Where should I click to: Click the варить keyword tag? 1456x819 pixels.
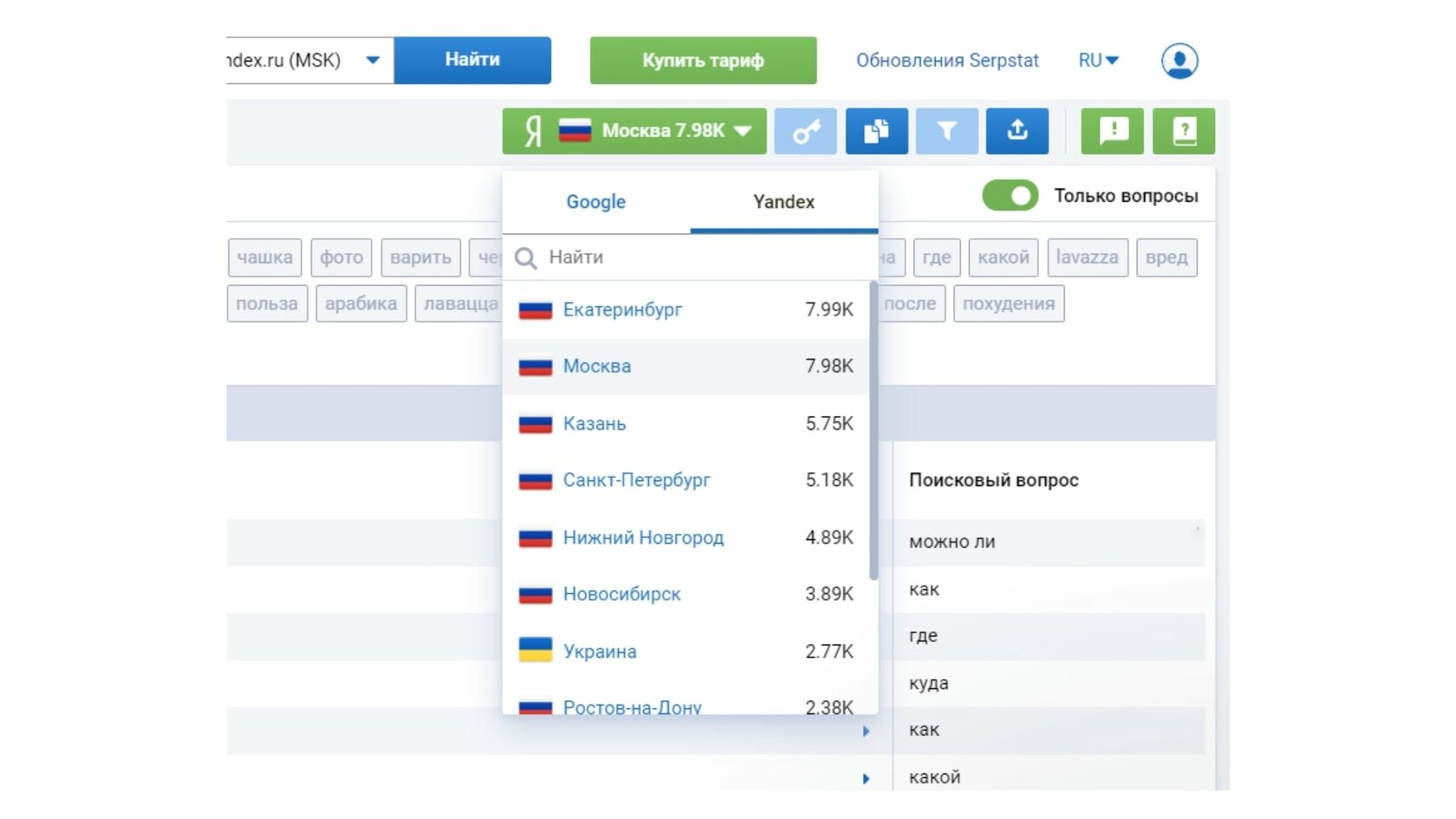[x=420, y=257]
